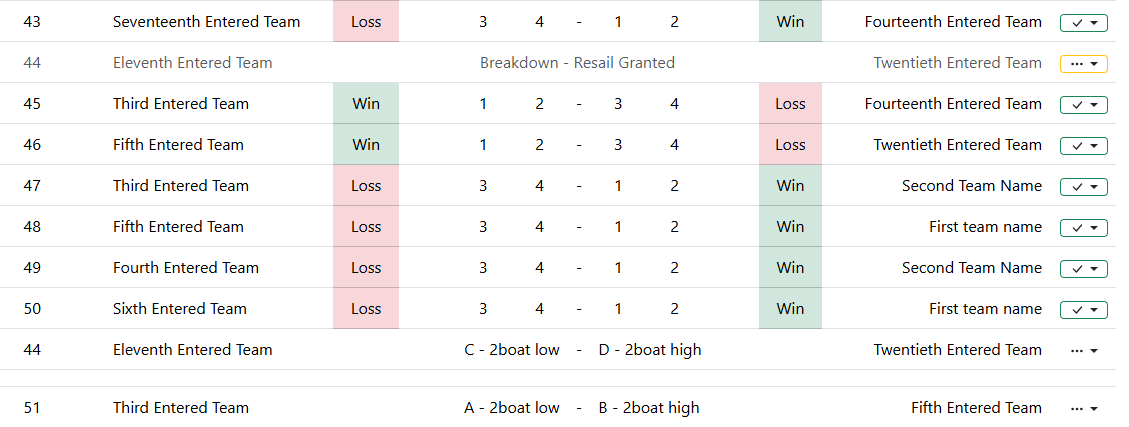The image size is (1129, 427).
Task: Click the Loss cell beside Twentieth Entered Team in race 46
Action: coord(790,145)
